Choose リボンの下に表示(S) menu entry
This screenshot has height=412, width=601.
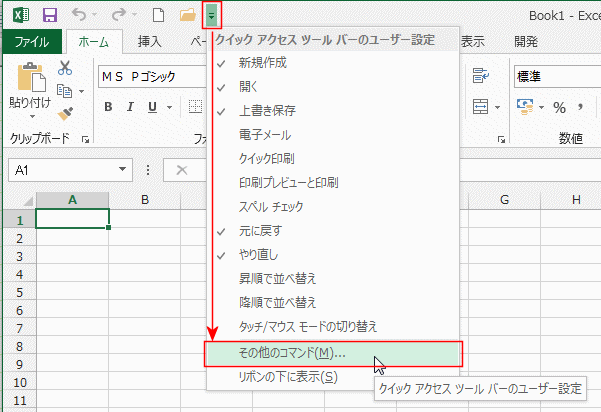pos(333,378)
